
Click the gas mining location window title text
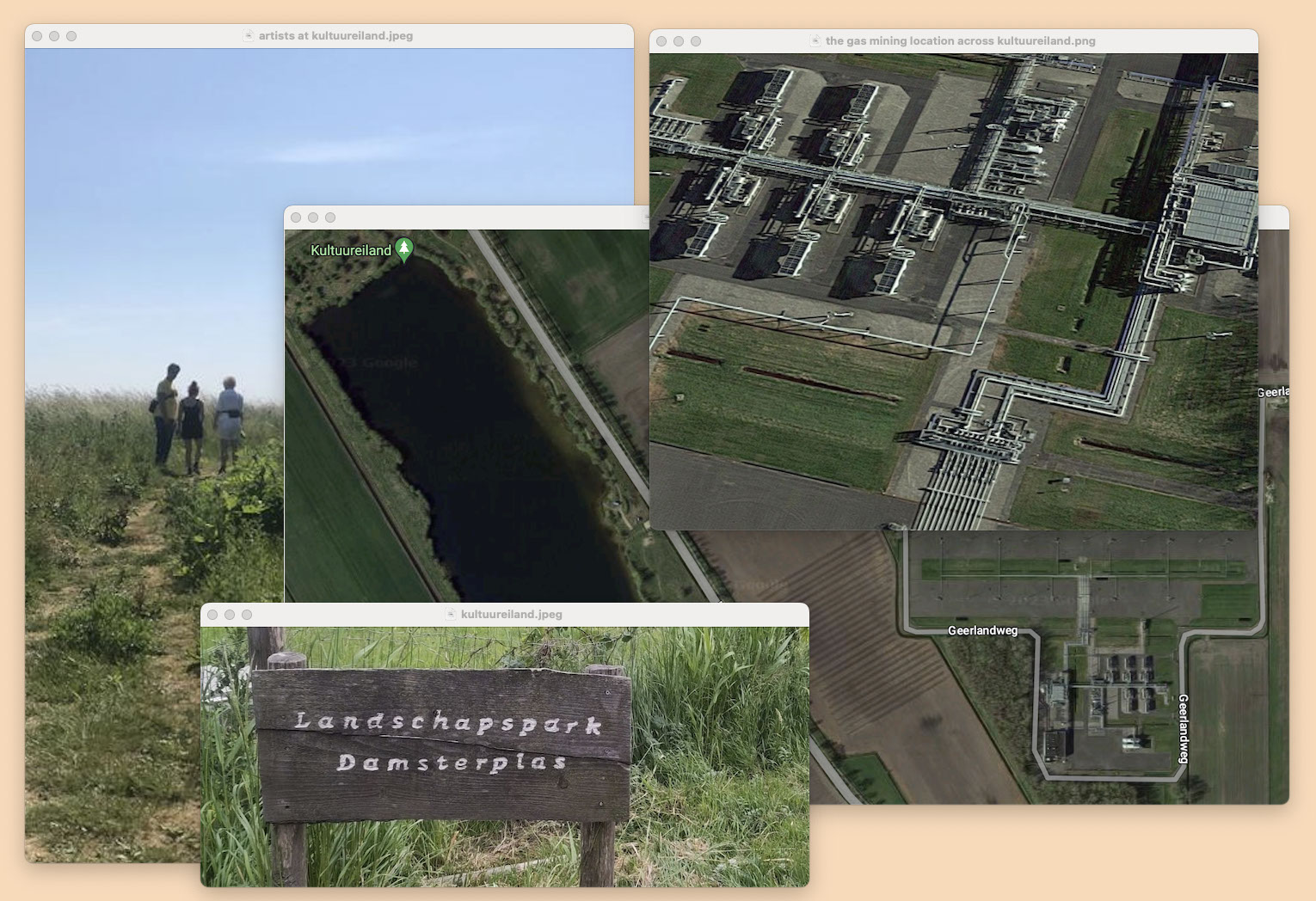point(960,41)
